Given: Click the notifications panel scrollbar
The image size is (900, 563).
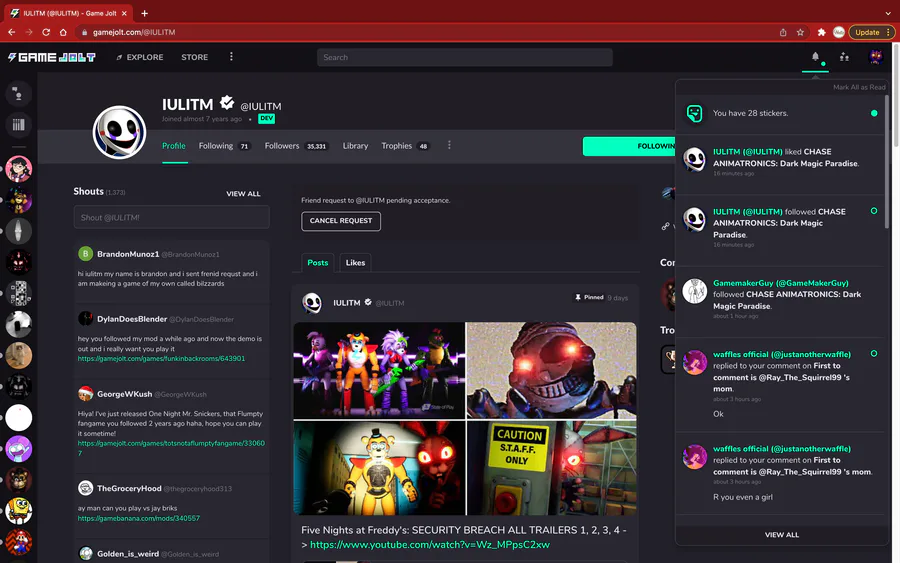Looking at the screenshot, I should tap(887, 161).
